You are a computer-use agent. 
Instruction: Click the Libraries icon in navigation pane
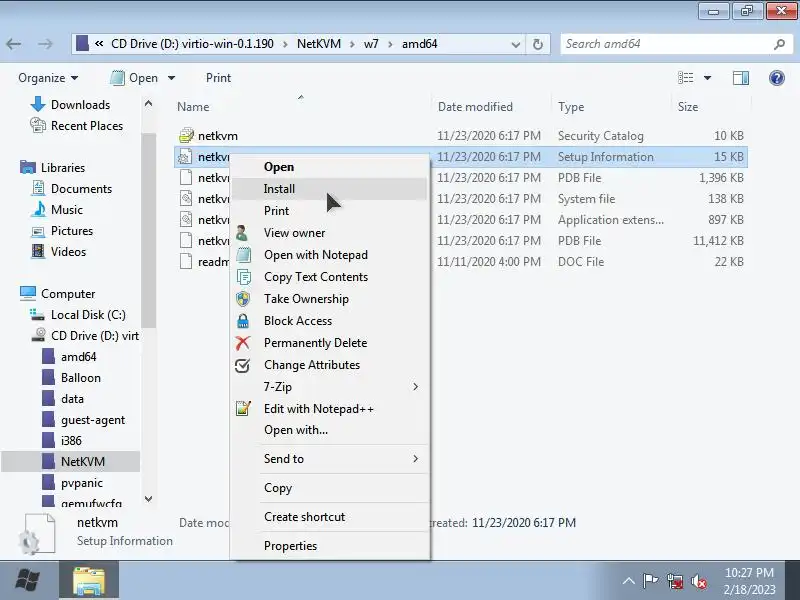(28, 167)
